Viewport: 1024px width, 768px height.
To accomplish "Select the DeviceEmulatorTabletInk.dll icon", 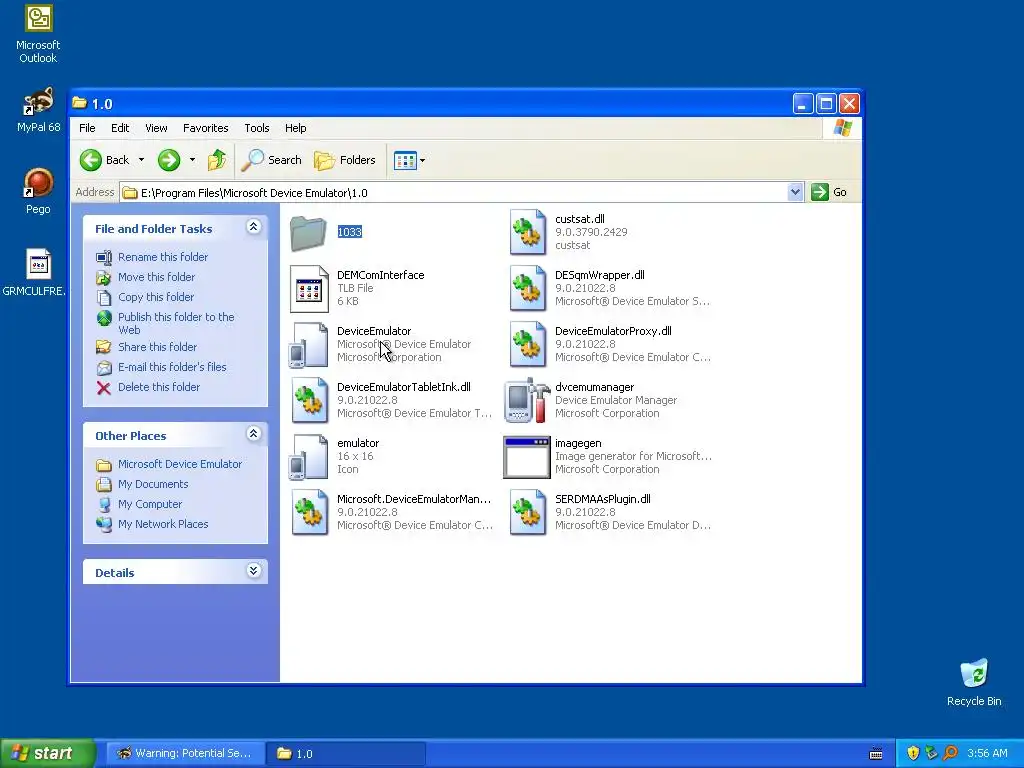I will 309,401.
